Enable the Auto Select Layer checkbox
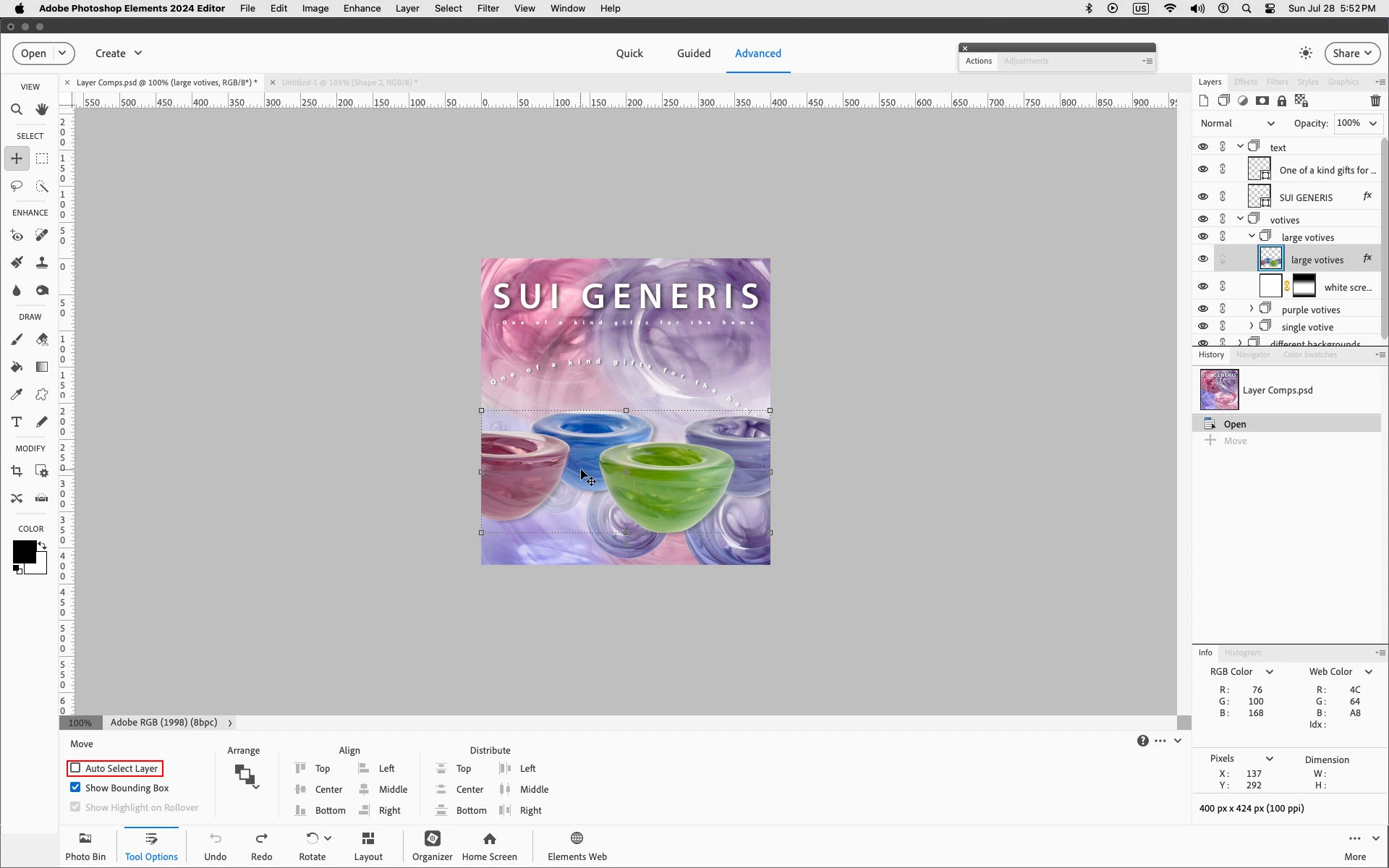Screen dimensions: 1389x868 [75, 768]
